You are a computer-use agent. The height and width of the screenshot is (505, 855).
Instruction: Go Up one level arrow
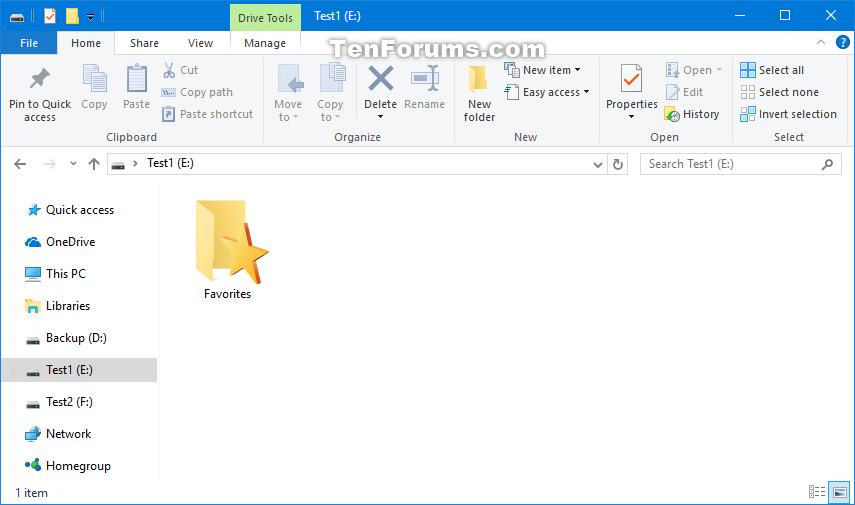[94, 164]
